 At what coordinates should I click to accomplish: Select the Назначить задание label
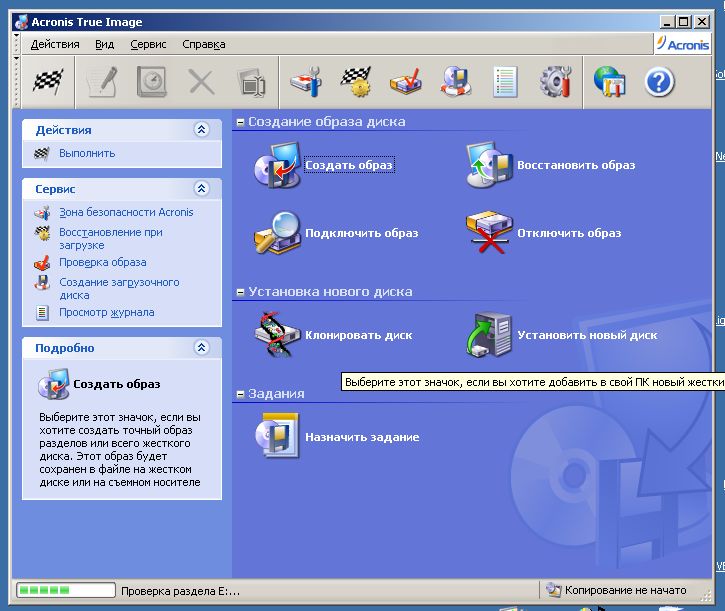coord(362,437)
